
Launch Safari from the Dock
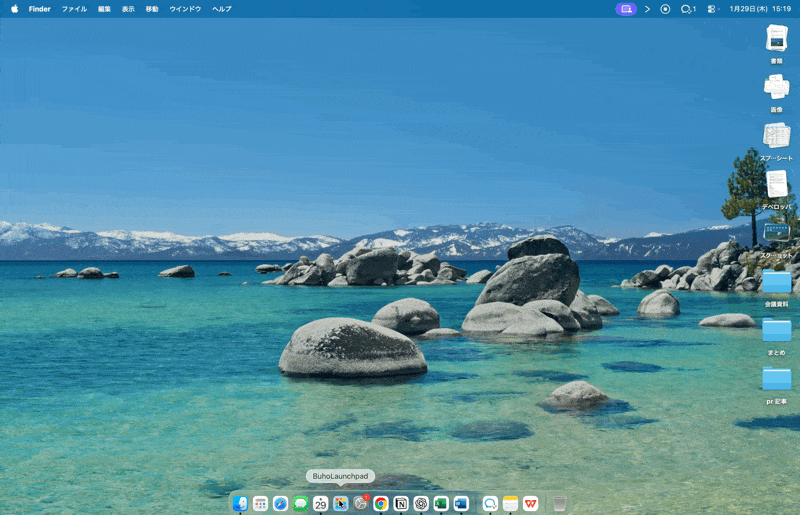pos(280,504)
